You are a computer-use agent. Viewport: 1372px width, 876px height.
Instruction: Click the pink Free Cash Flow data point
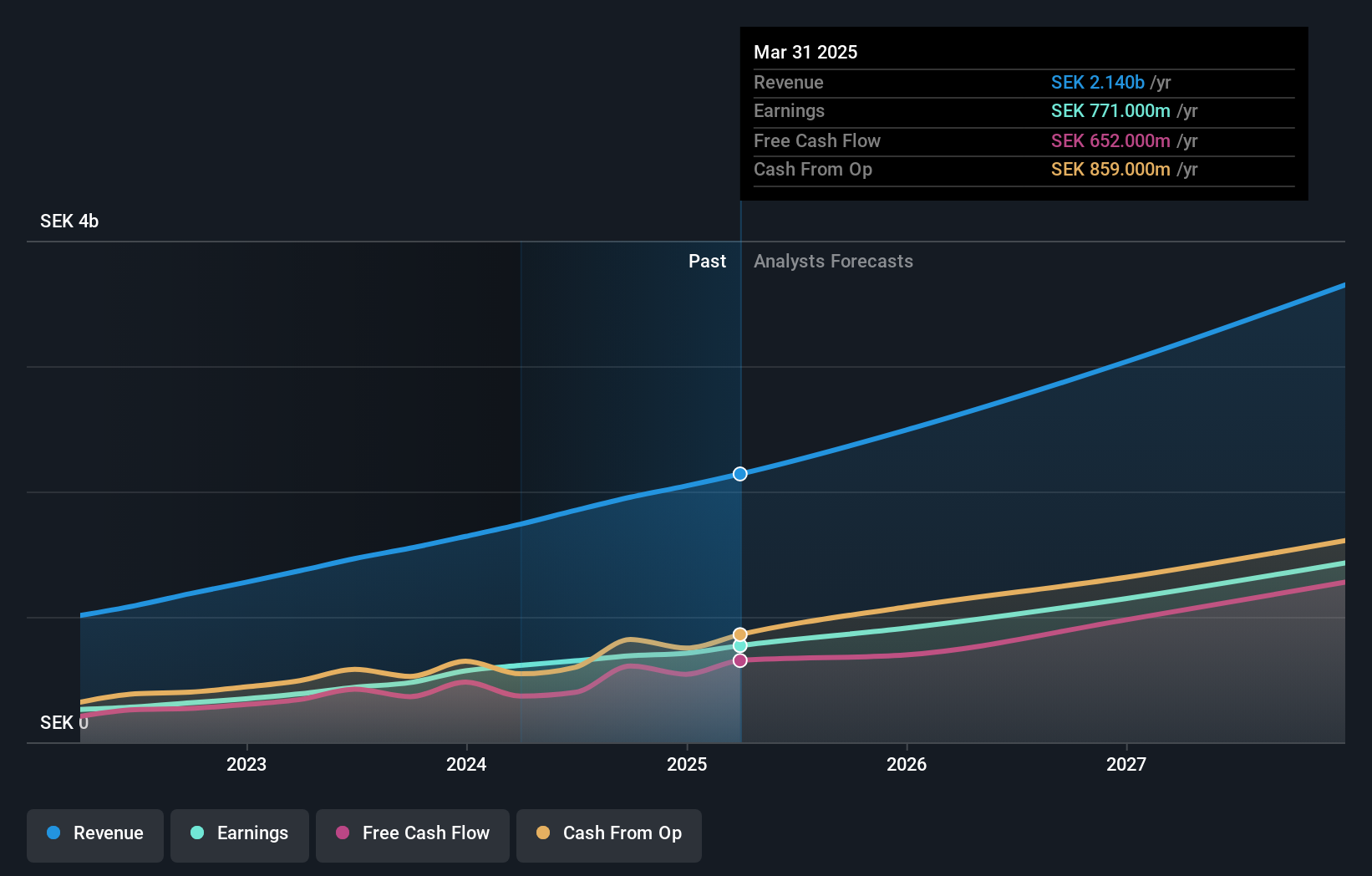point(740,660)
